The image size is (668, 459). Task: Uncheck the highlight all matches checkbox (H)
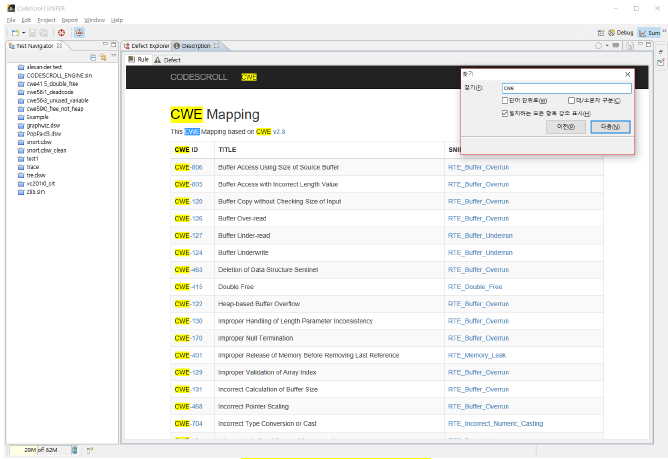click(x=505, y=113)
